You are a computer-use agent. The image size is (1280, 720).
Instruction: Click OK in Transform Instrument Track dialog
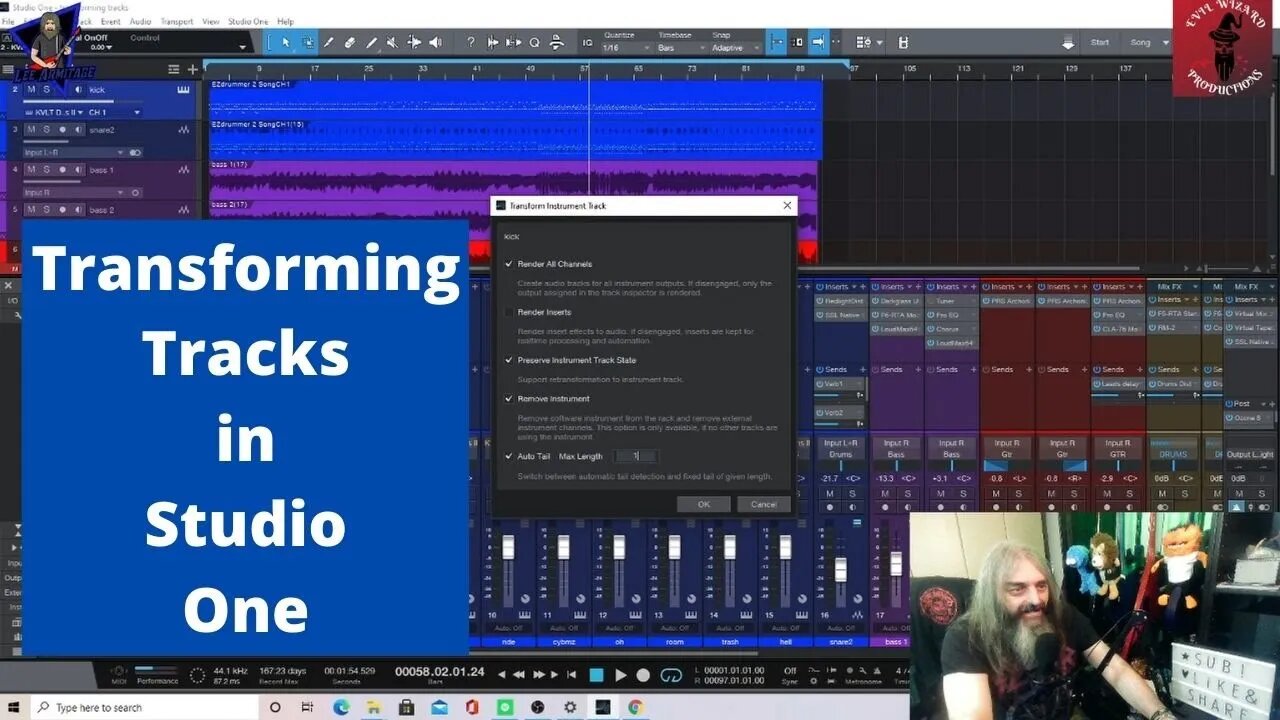point(703,504)
